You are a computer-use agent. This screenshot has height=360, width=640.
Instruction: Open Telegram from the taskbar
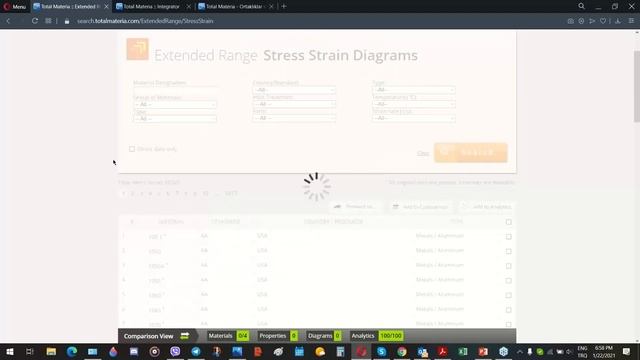(x=196, y=351)
